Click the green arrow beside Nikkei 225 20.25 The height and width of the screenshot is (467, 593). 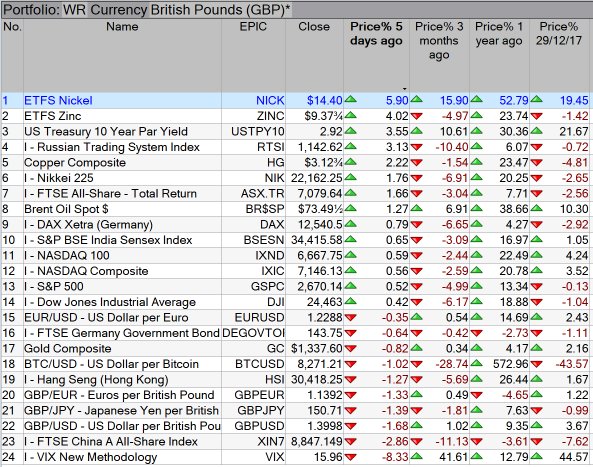click(477, 178)
